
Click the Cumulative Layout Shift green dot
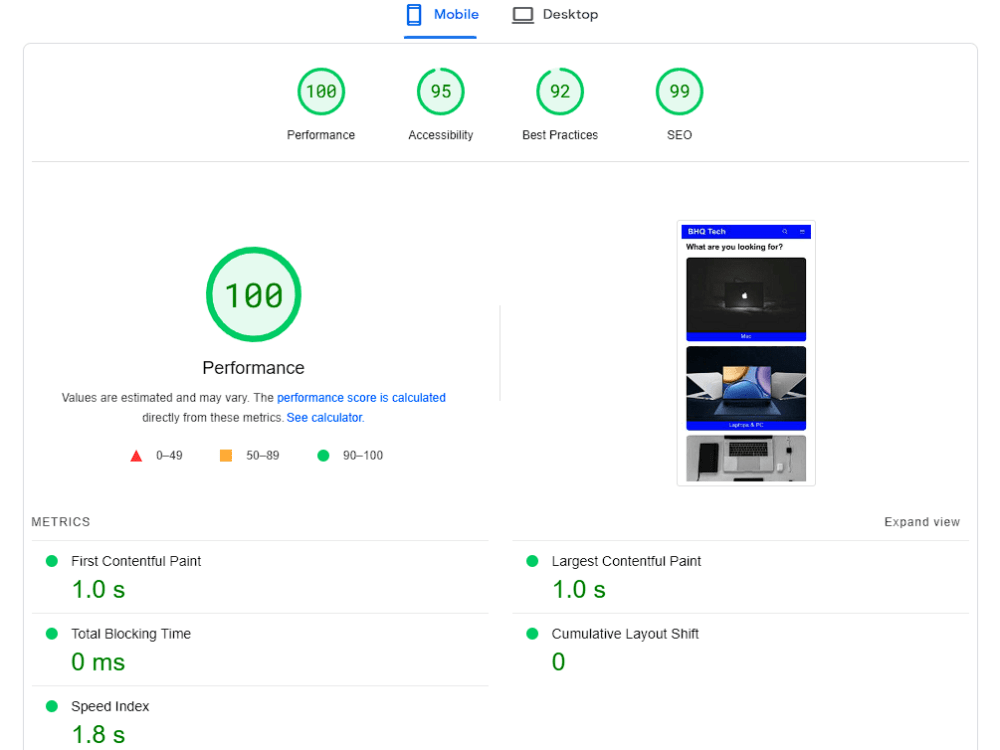[532, 634]
